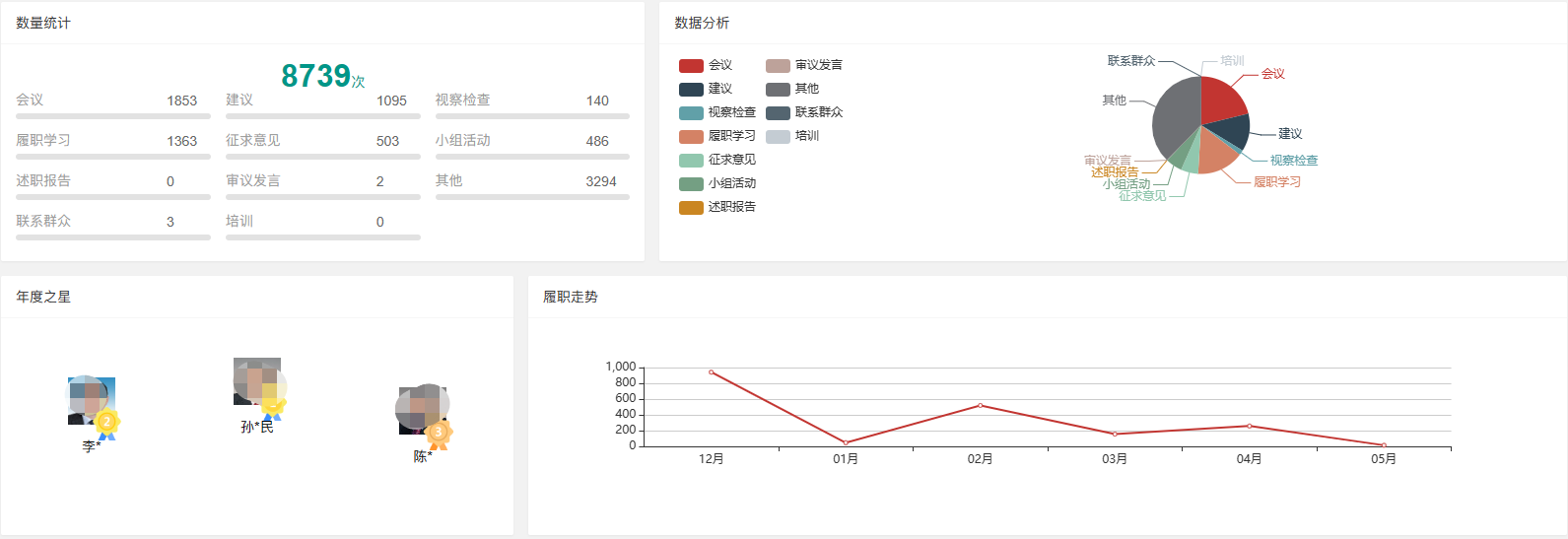Click the 述职报告 label beside the pie chart

[1115, 172]
